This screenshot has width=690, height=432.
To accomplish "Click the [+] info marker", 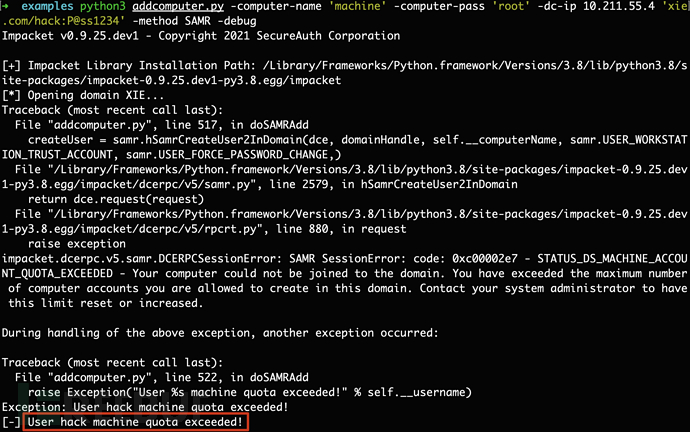I will [13, 64].
